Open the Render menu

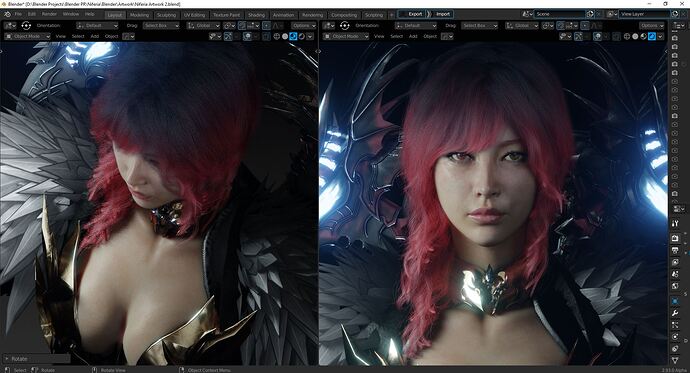pyautogui.click(x=49, y=14)
